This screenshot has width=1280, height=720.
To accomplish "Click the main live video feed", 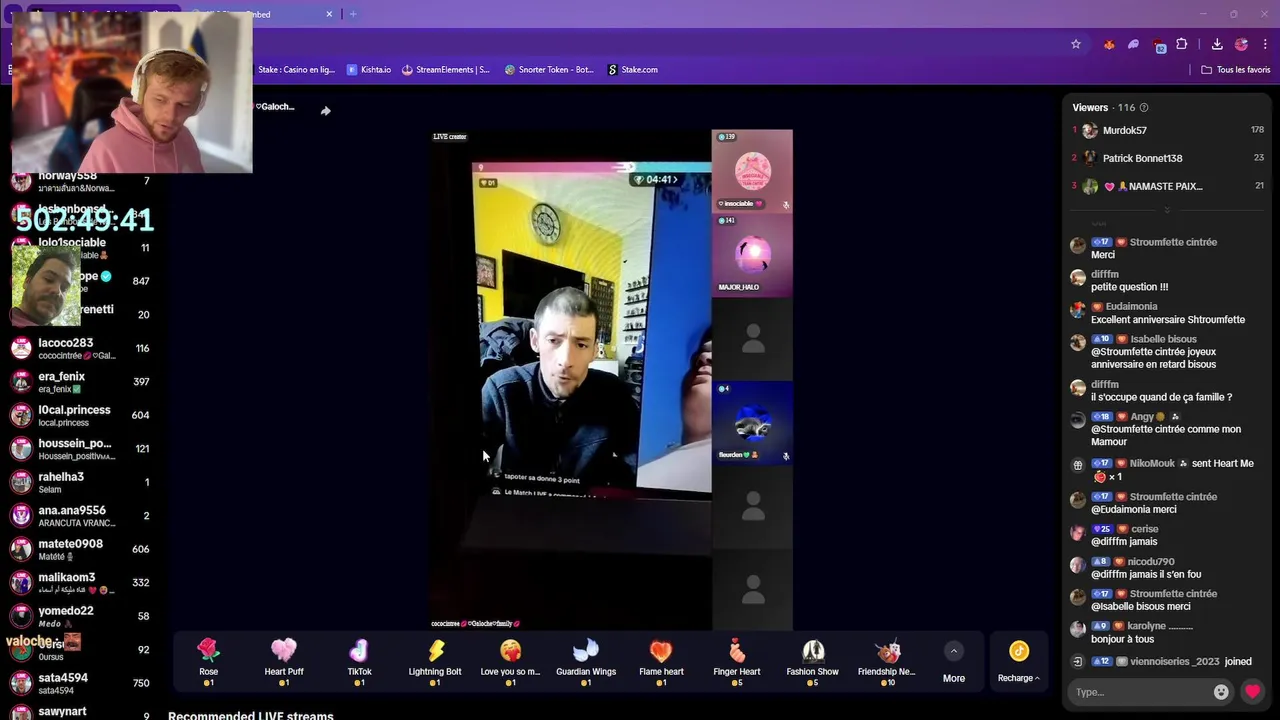I will tap(571, 380).
